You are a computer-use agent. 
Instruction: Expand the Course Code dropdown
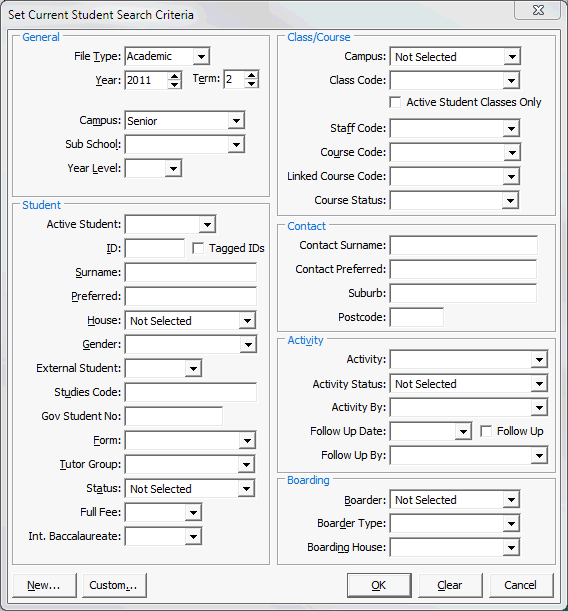click(x=512, y=152)
